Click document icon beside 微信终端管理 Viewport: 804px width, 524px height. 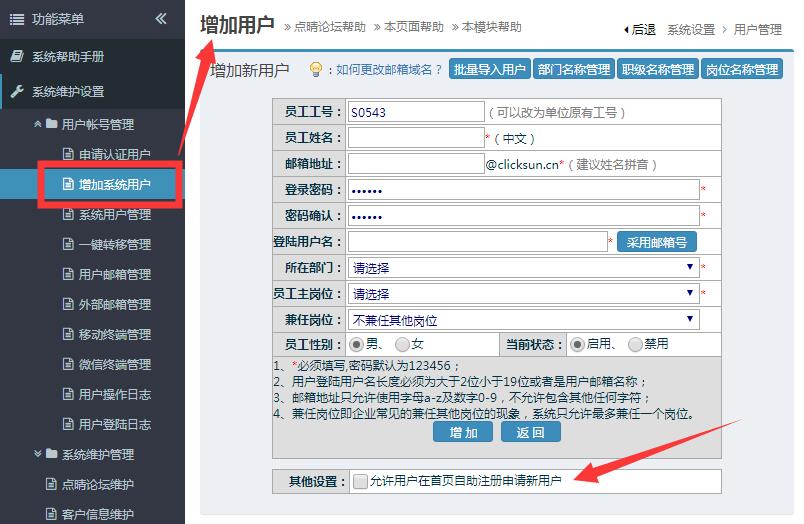68,364
